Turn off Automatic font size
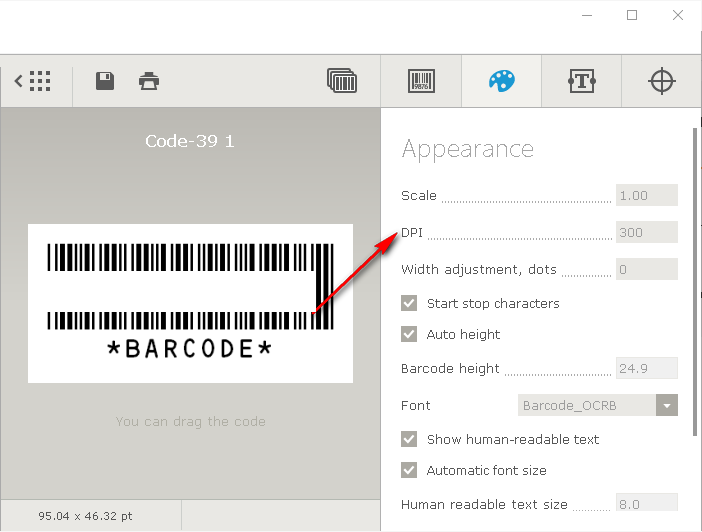 pos(409,470)
